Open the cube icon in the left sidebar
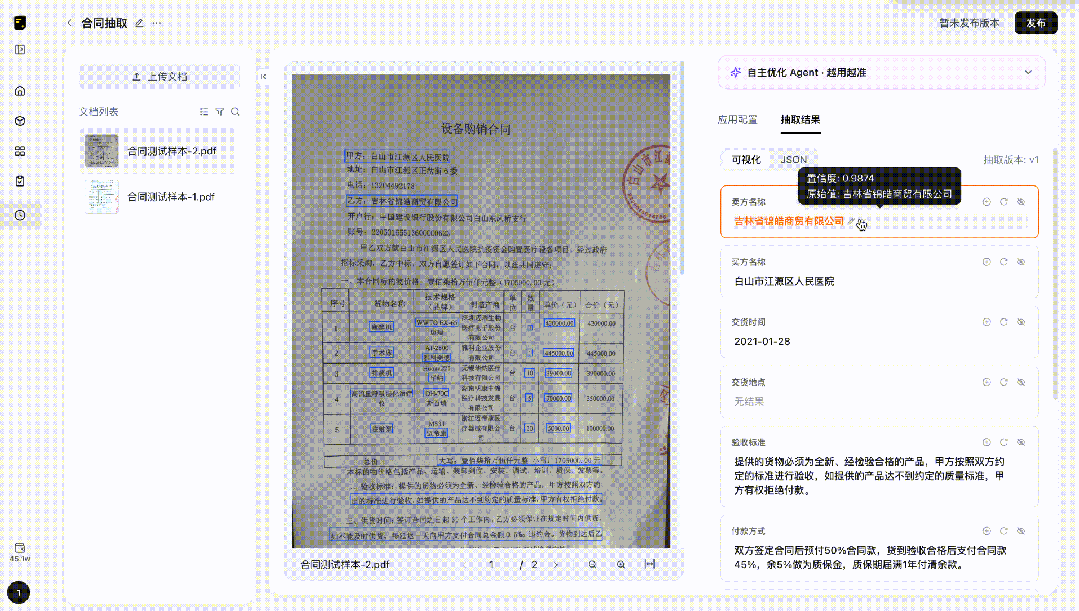 click(20, 121)
